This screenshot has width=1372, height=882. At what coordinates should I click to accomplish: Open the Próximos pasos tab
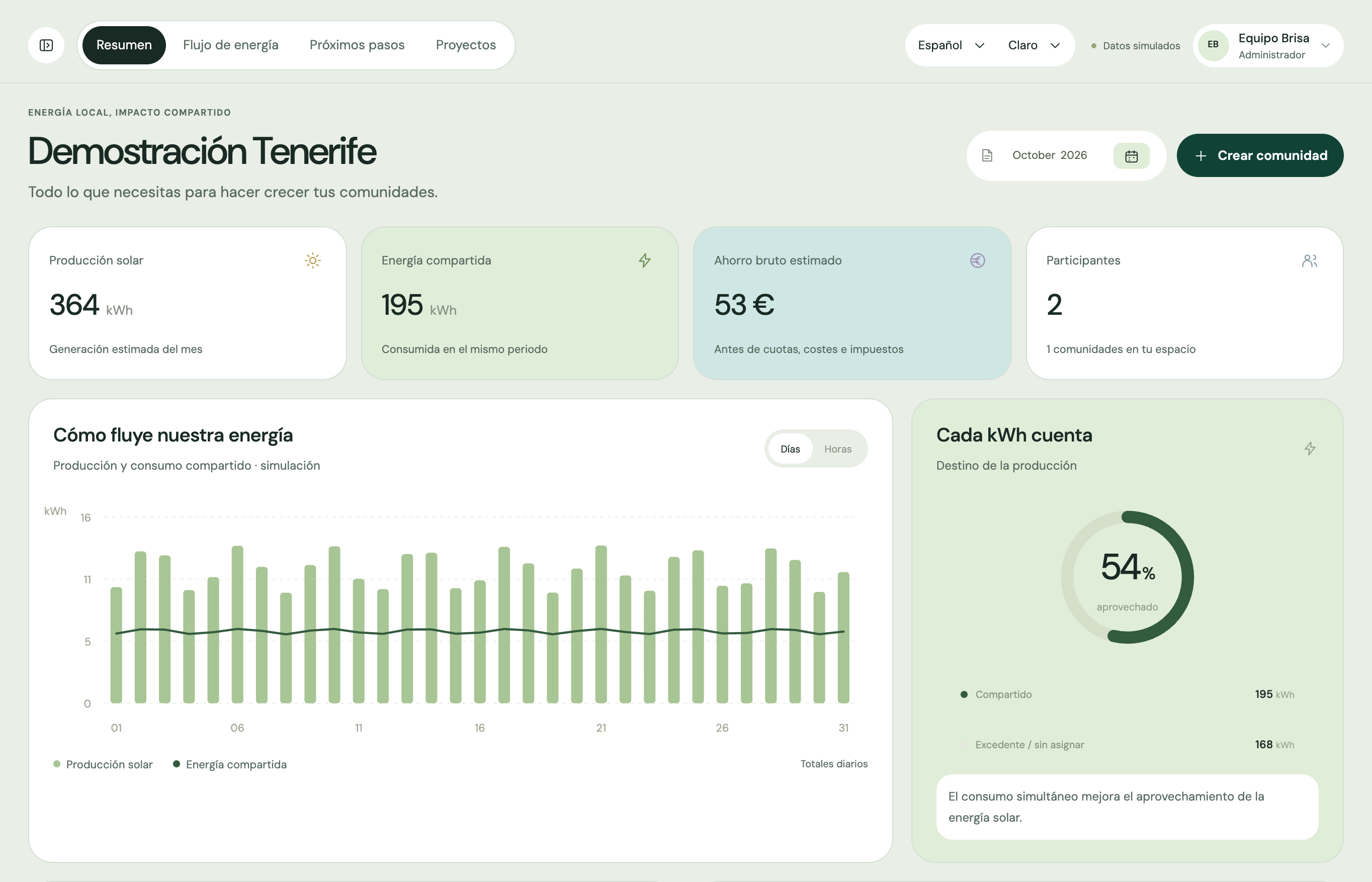(357, 45)
